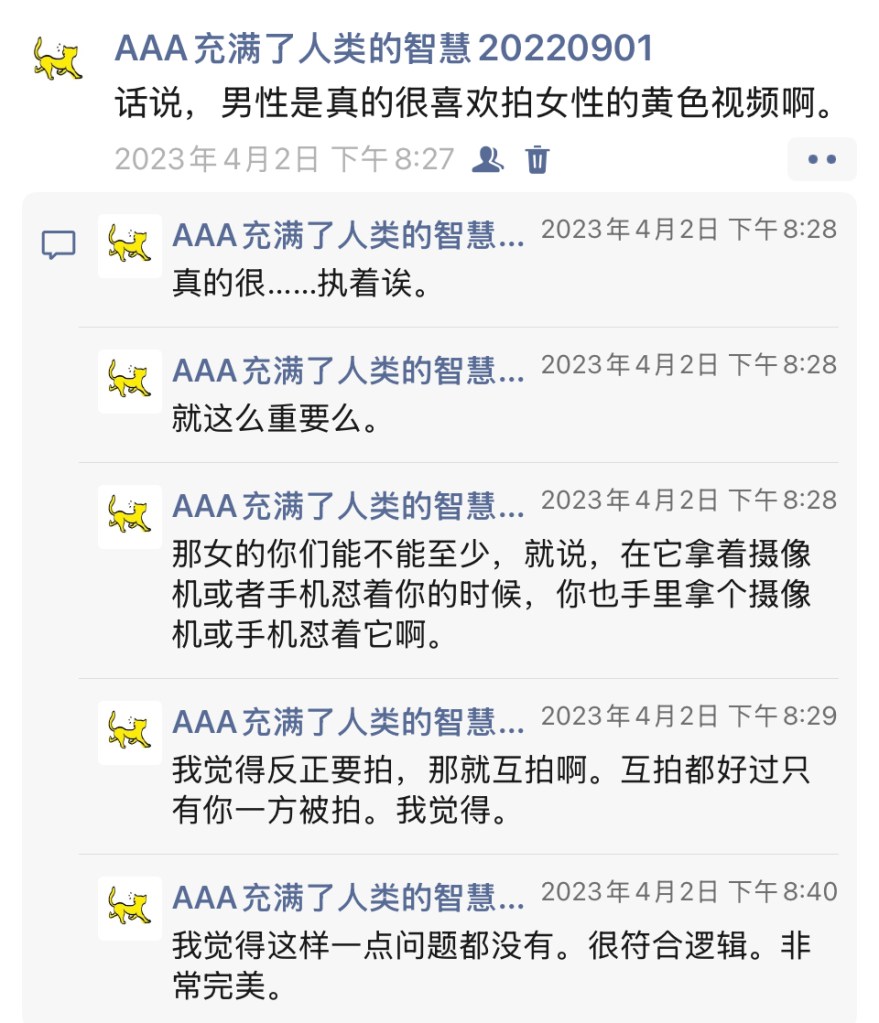Tap the comment text 就这么重要么
Image resolution: width=879 pixels, height=1023 pixels.
point(275,419)
